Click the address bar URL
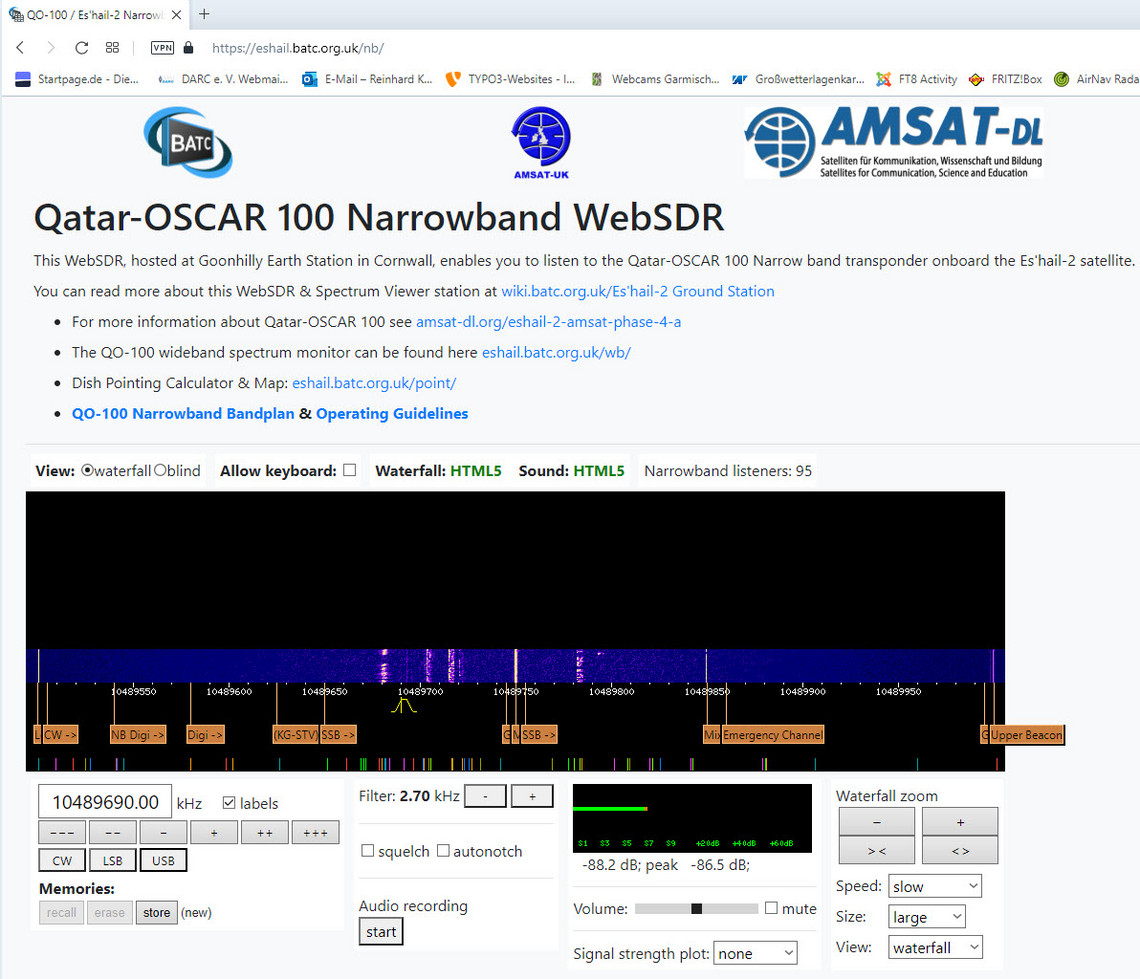1140x979 pixels. [298, 48]
